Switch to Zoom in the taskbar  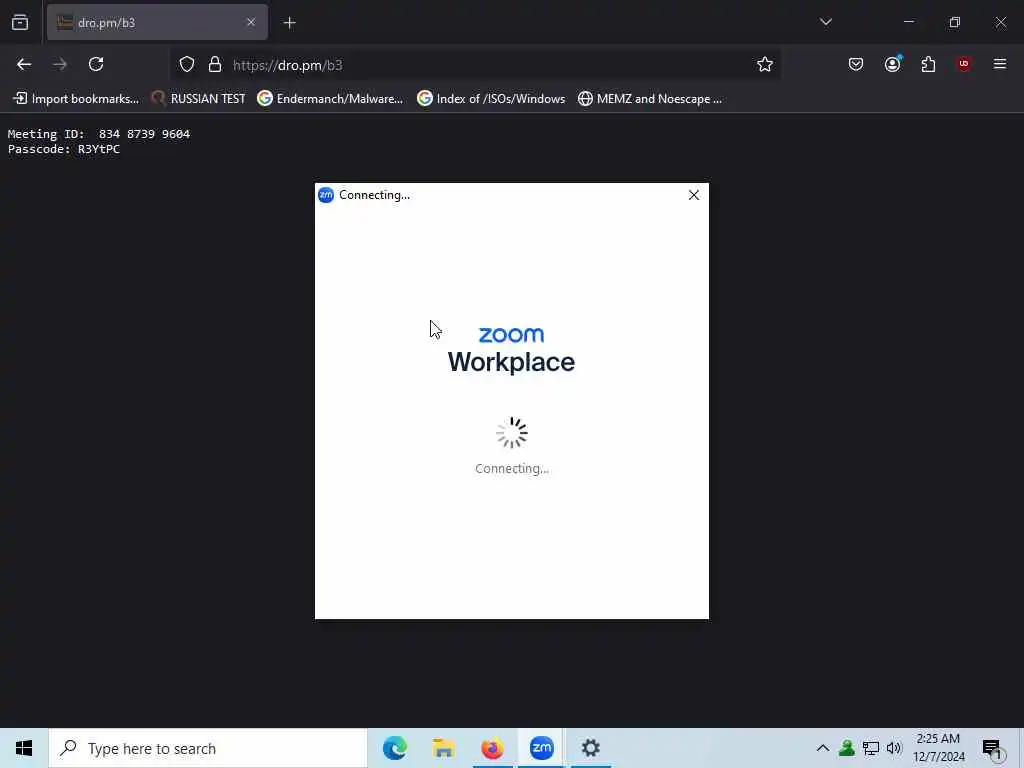[x=541, y=748]
